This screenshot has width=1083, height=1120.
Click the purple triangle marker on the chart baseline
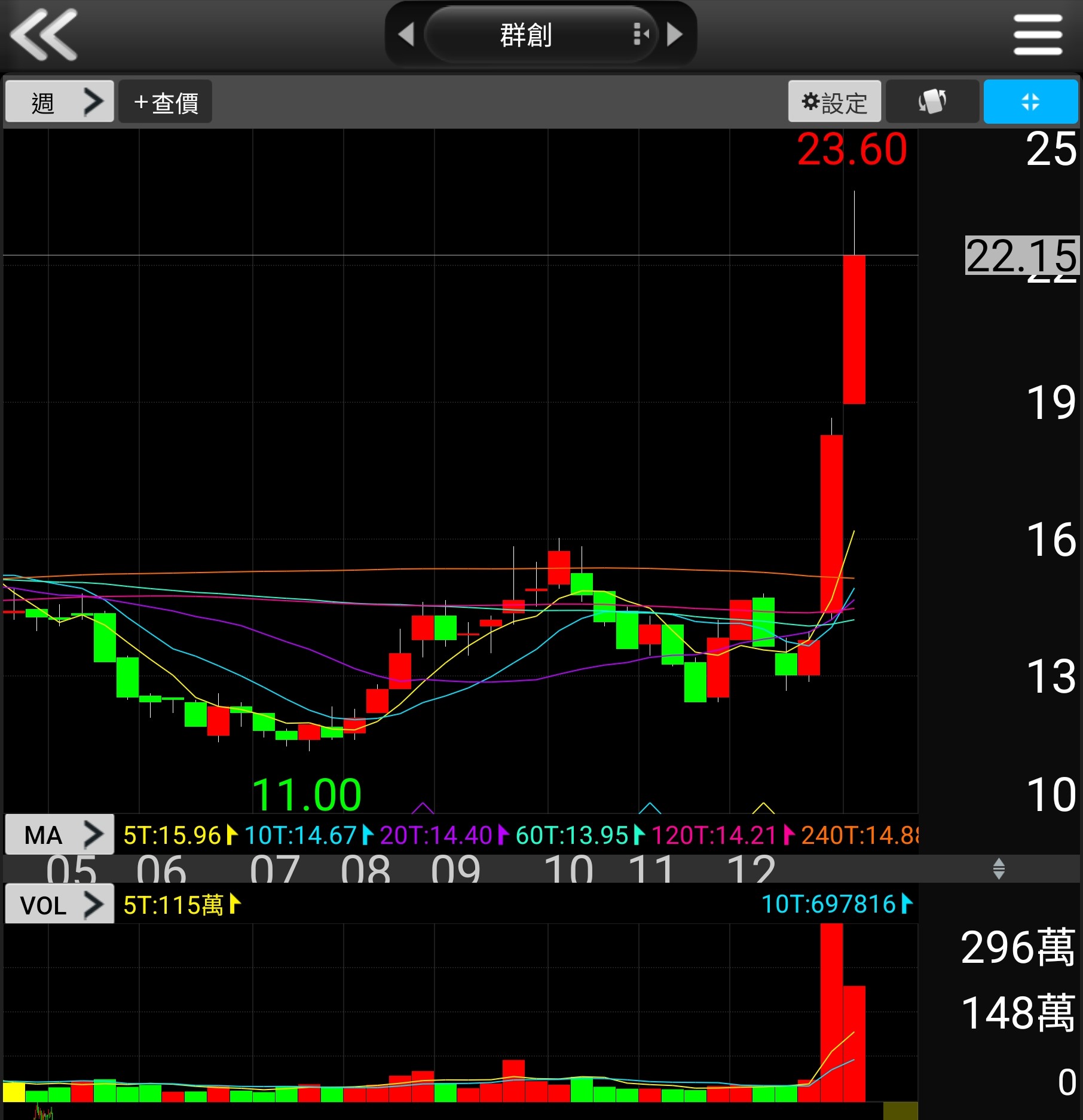coord(423,808)
